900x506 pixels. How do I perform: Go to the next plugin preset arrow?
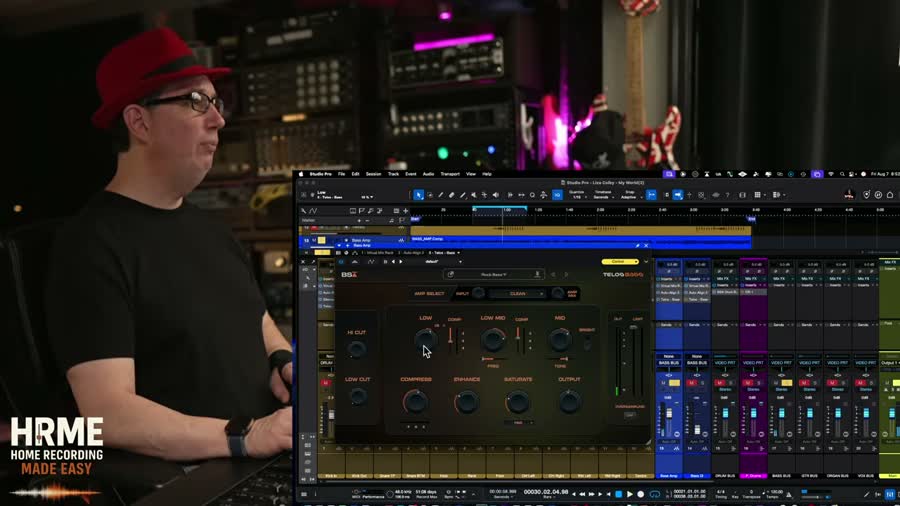(565, 275)
